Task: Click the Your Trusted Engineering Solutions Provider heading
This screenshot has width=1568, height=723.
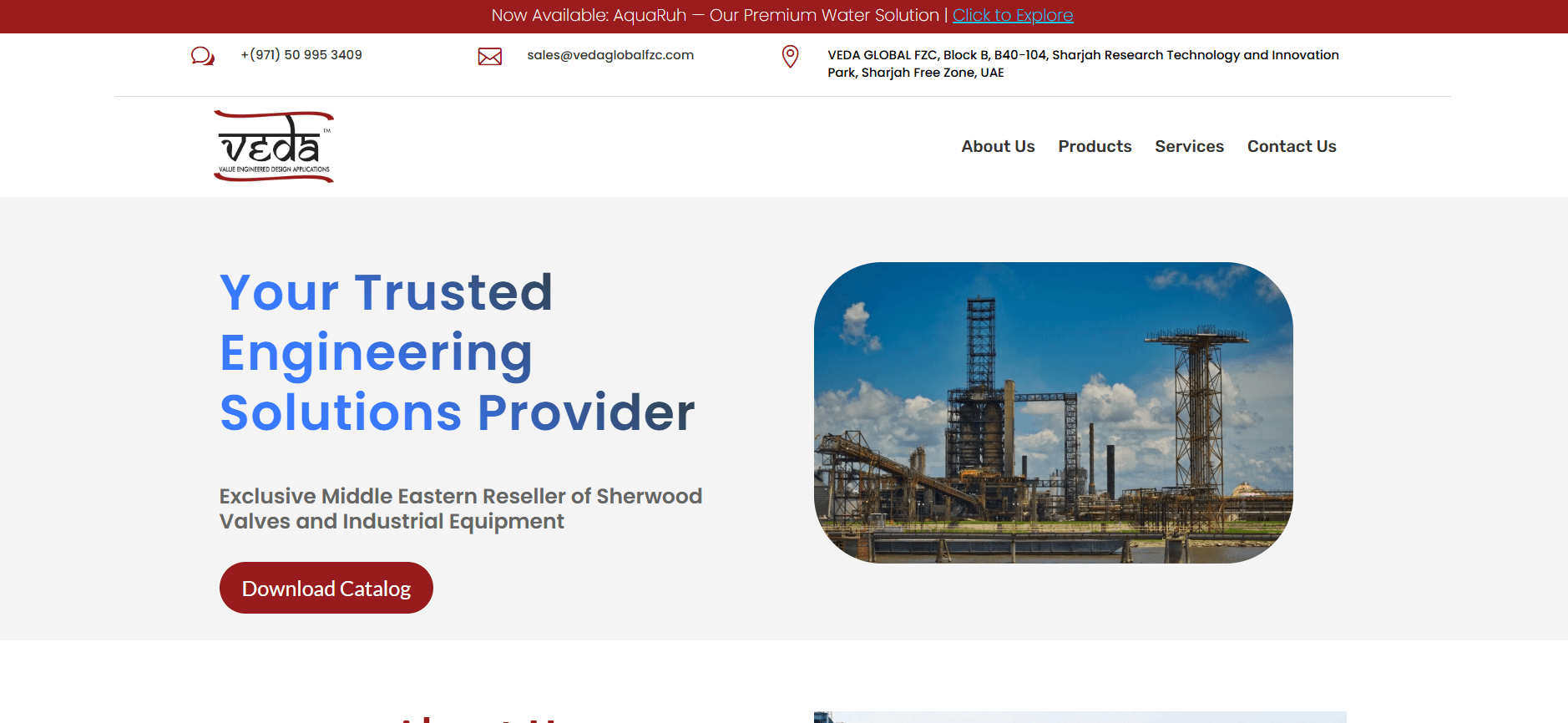Action: 458,351
